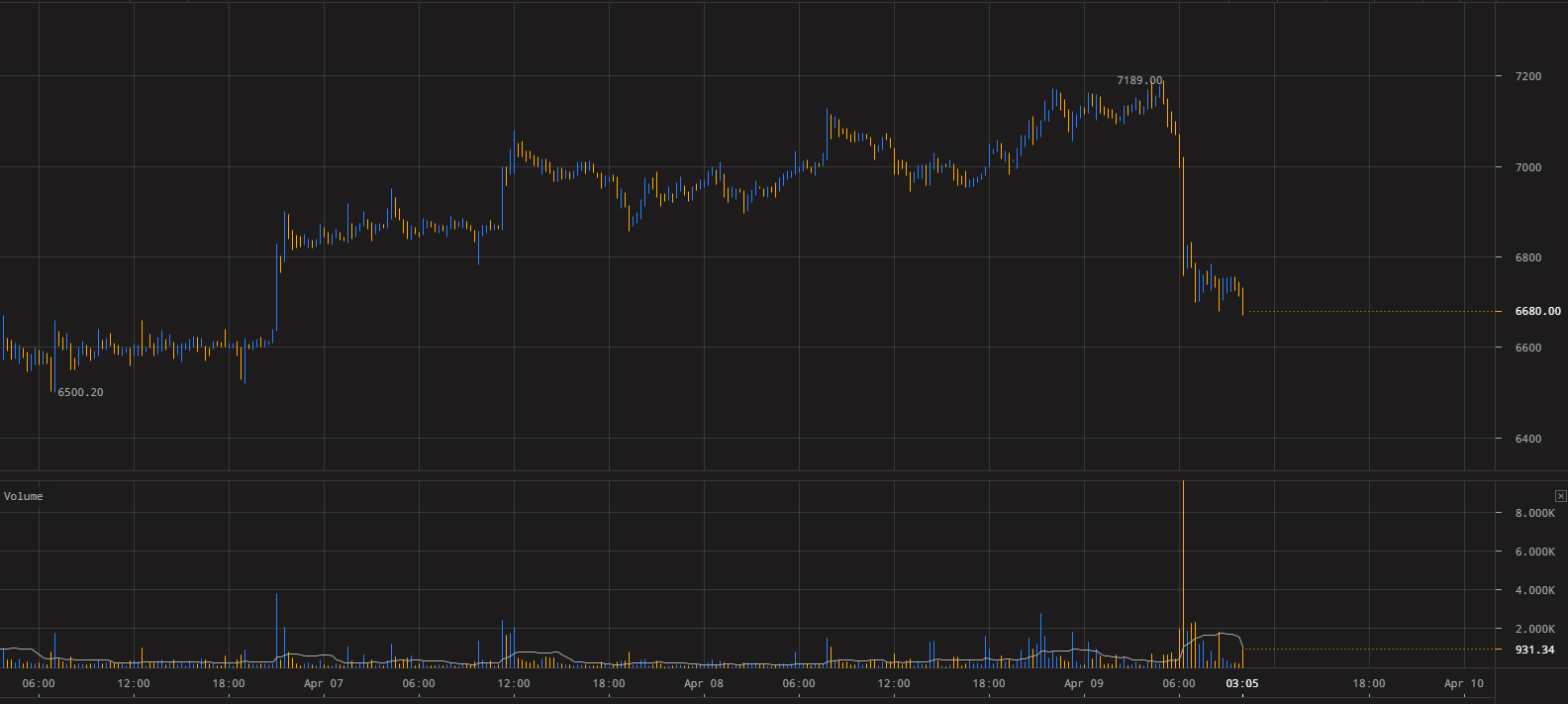
Task: Click the 6500.20 low price marker
Action: coord(80,392)
